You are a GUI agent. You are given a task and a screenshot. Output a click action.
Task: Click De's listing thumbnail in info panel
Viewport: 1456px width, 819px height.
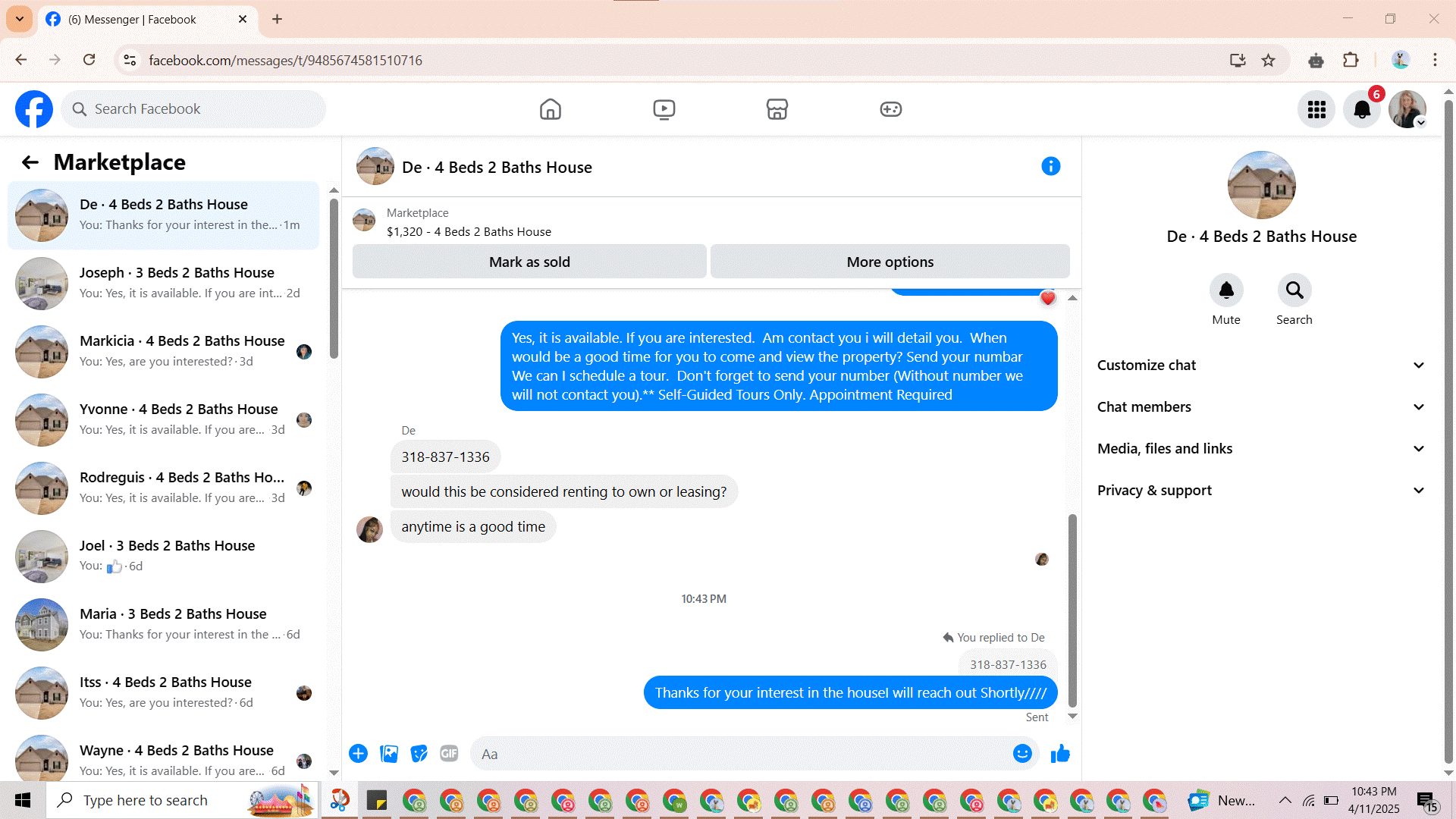(1262, 185)
